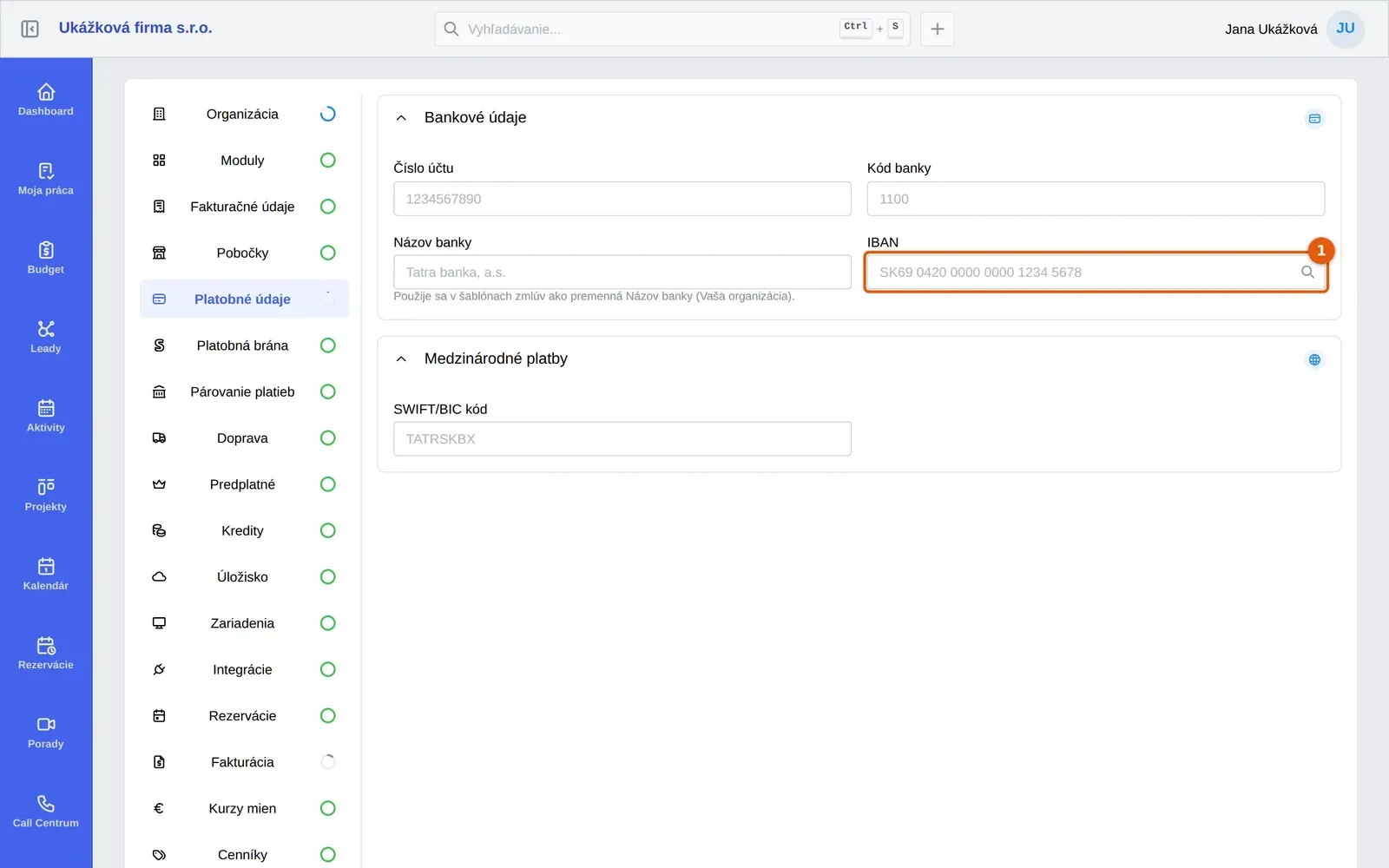
Task: Open Moja práca in the sidebar
Action: (x=46, y=178)
